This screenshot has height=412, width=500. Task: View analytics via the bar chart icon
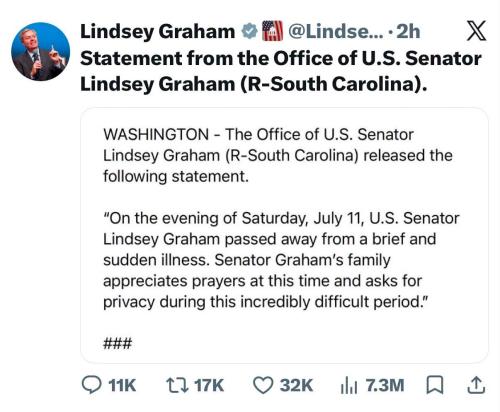pyautogui.click(x=349, y=386)
